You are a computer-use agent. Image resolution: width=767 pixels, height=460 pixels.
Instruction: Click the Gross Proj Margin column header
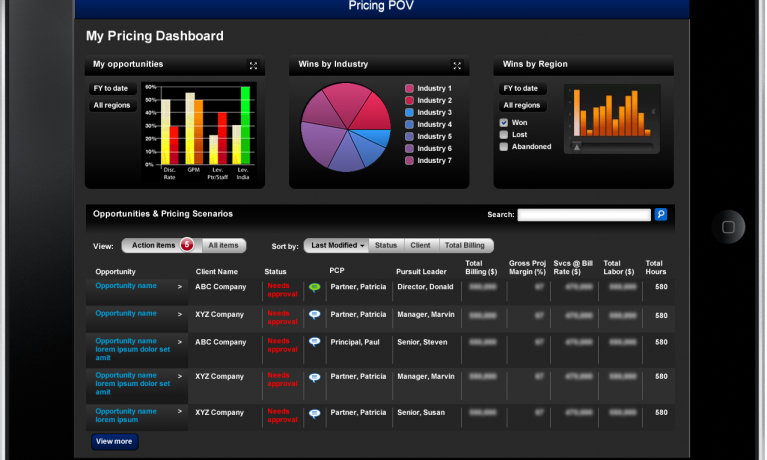click(x=527, y=267)
